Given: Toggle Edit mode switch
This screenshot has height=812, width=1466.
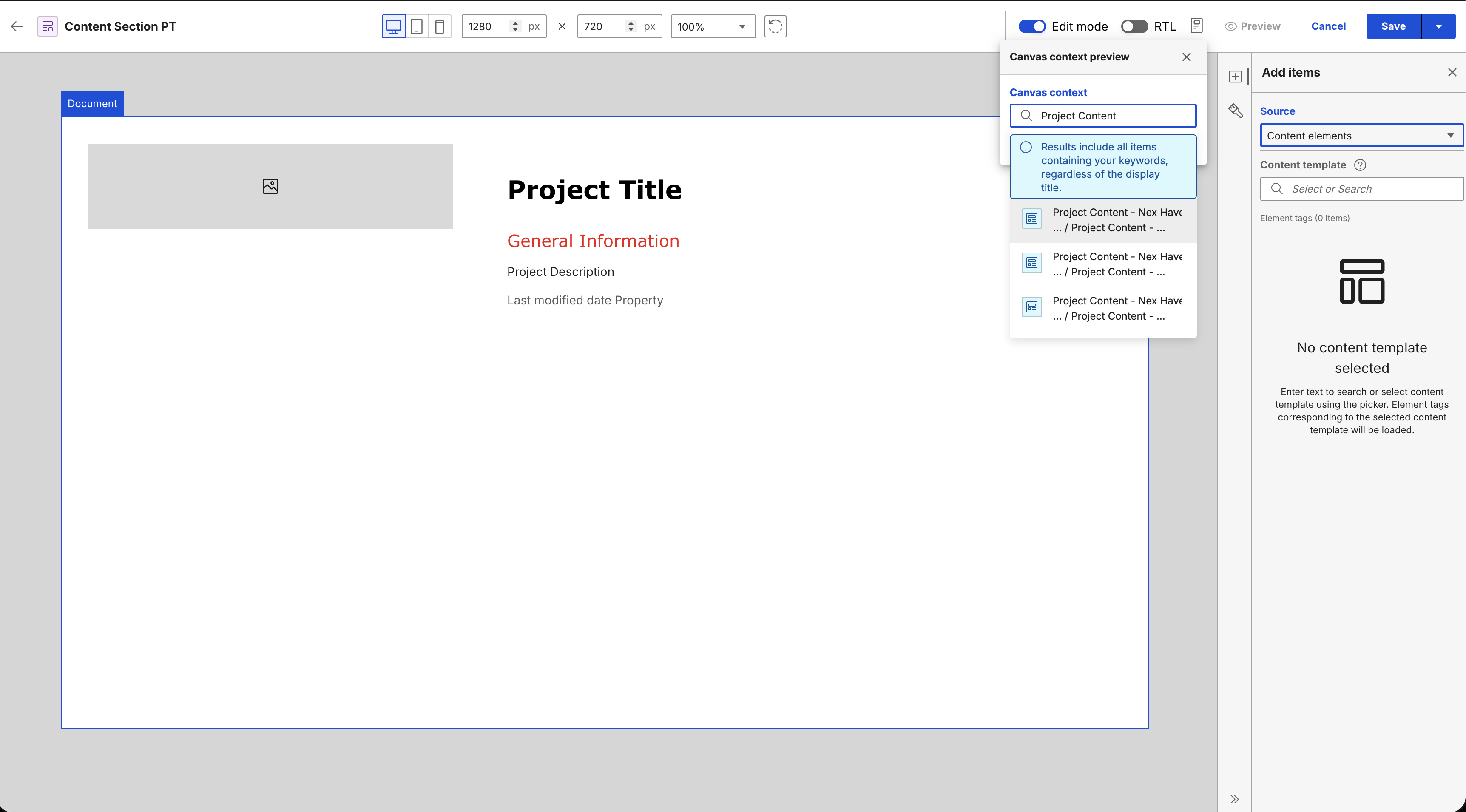Looking at the screenshot, I should coord(1032,26).
